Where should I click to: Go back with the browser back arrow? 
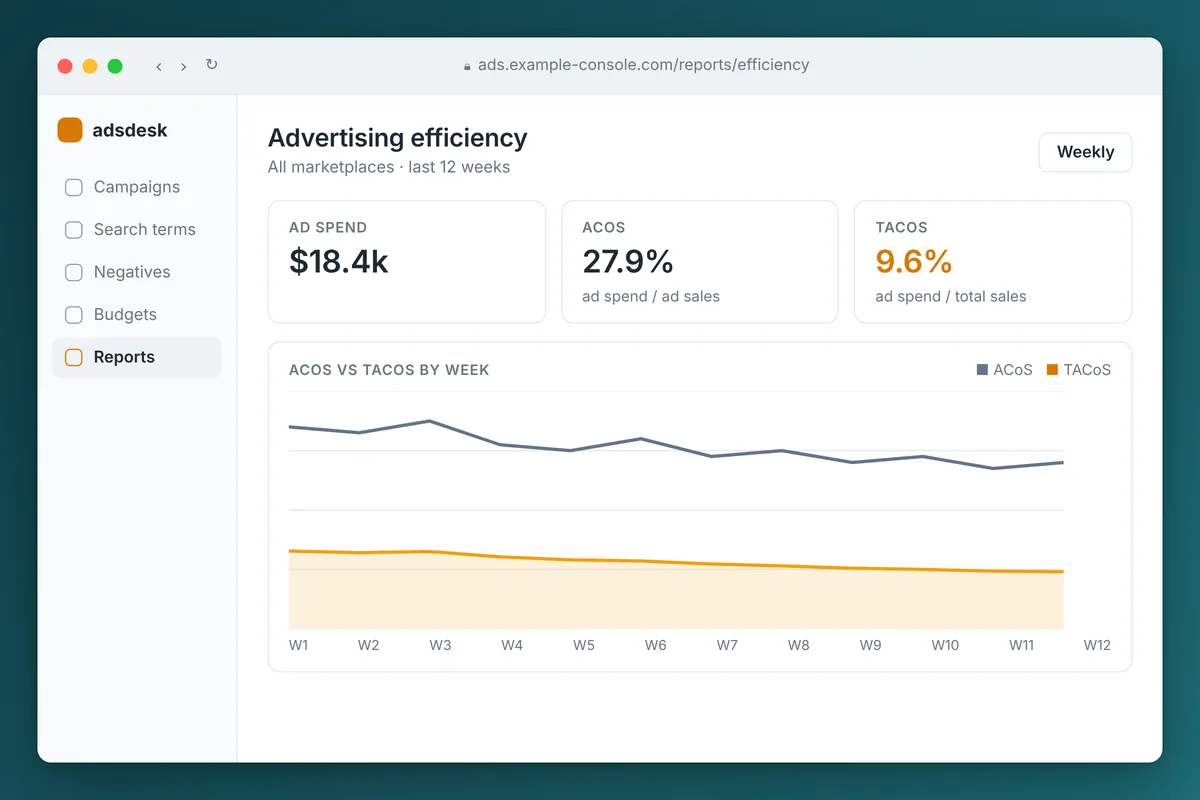tap(158, 66)
